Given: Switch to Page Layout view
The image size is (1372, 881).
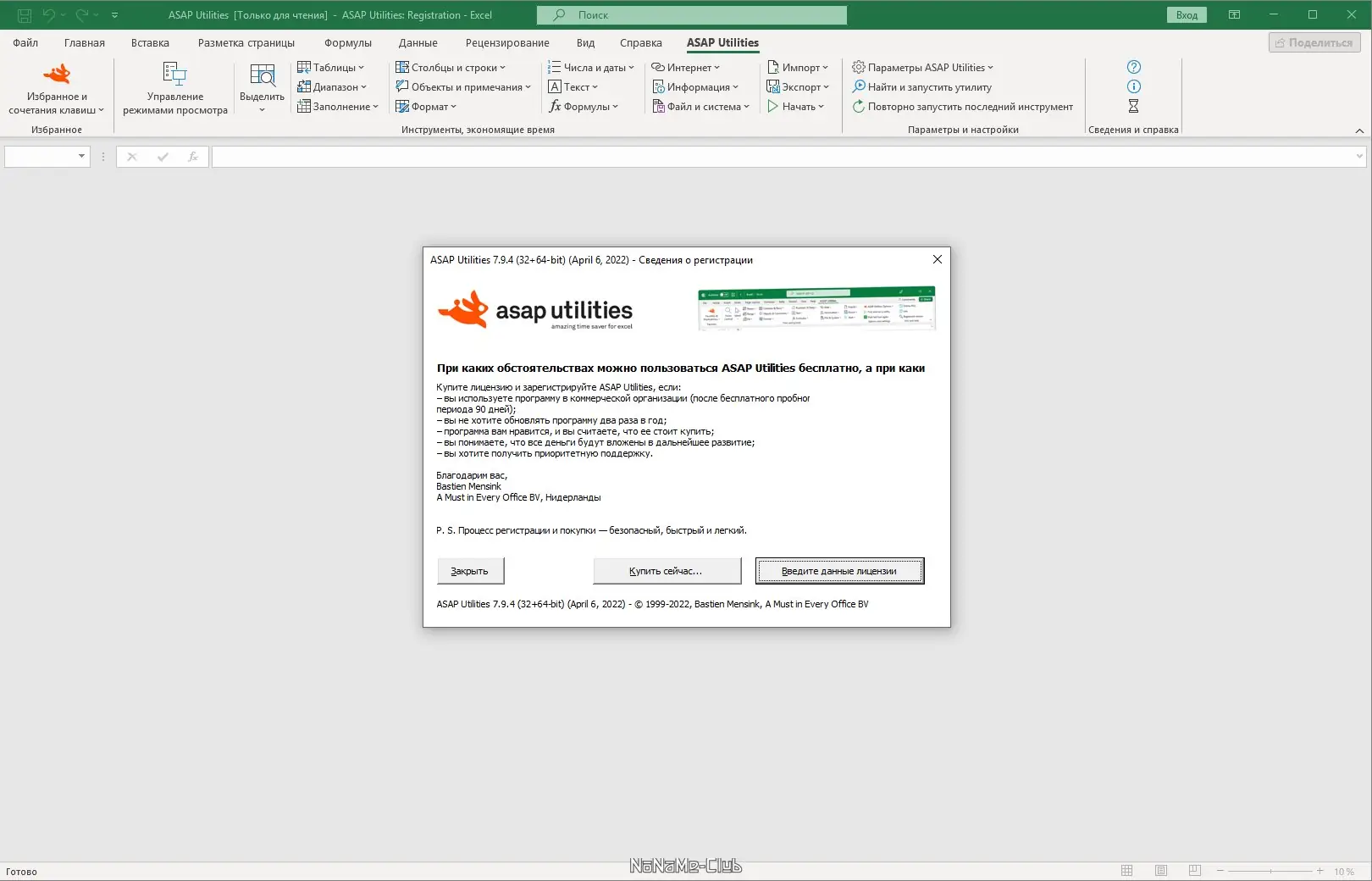Looking at the screenshot, I should (1161, 871).
